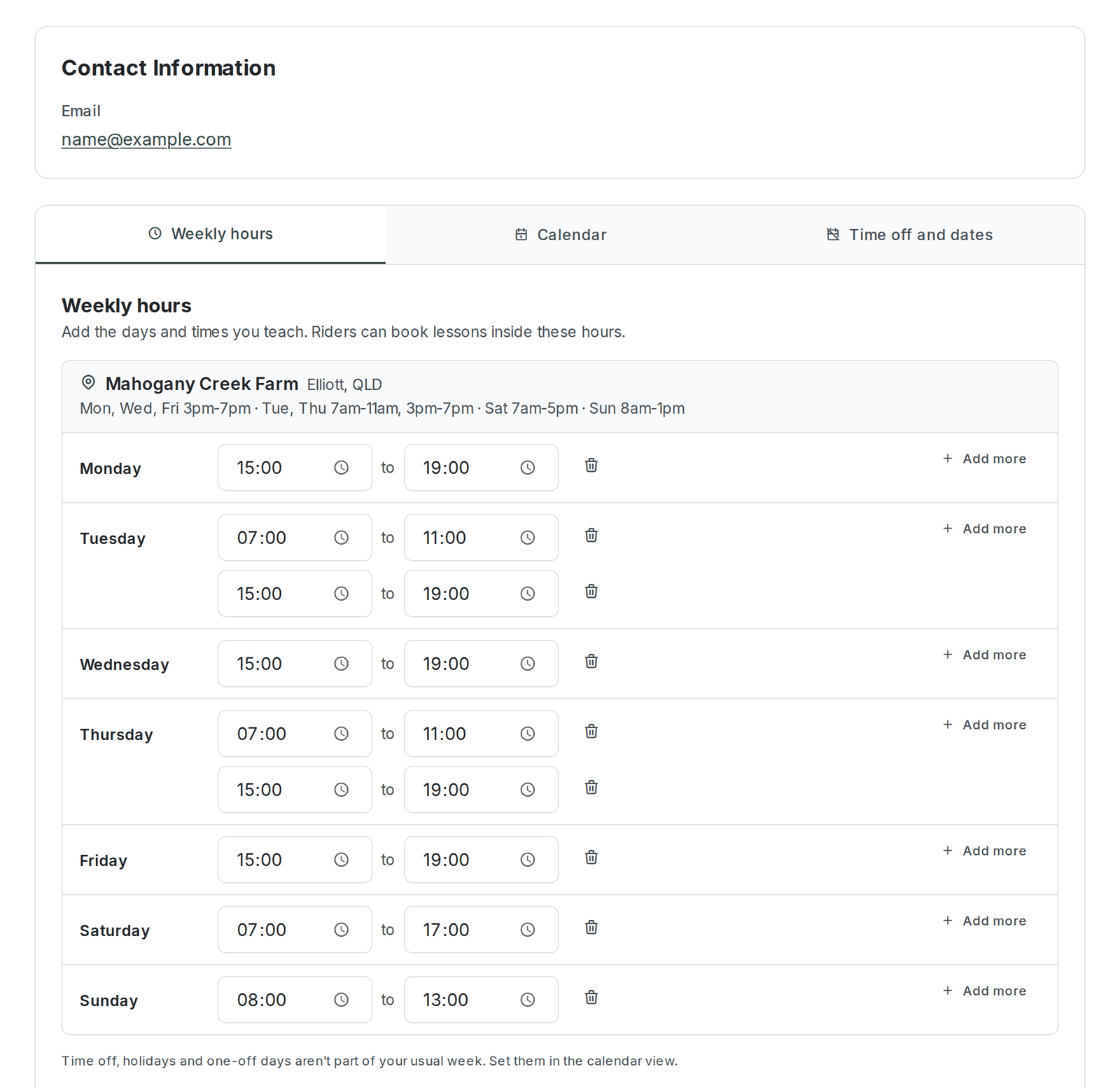Click the 'Elliott, QLD' location text

click(344, 384)
